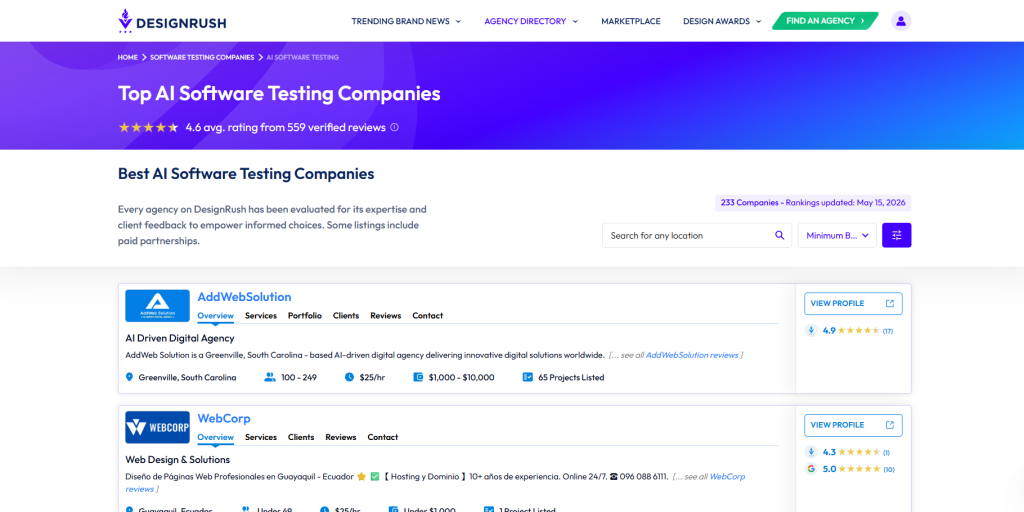Expand the Agency Directory menu
This screenshot has height=512, width=1024.
[x=531, y=21]
